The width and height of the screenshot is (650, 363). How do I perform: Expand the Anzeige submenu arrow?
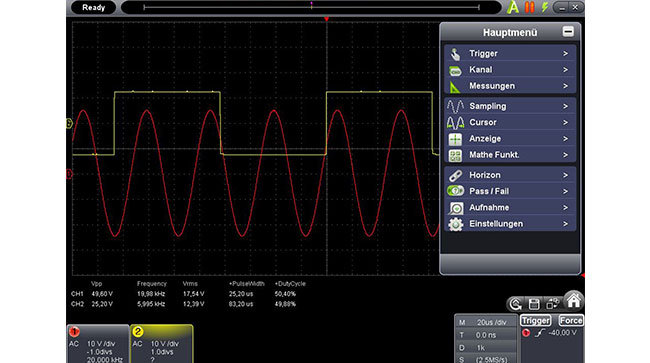pyautogui.click(x=565, y=138)
